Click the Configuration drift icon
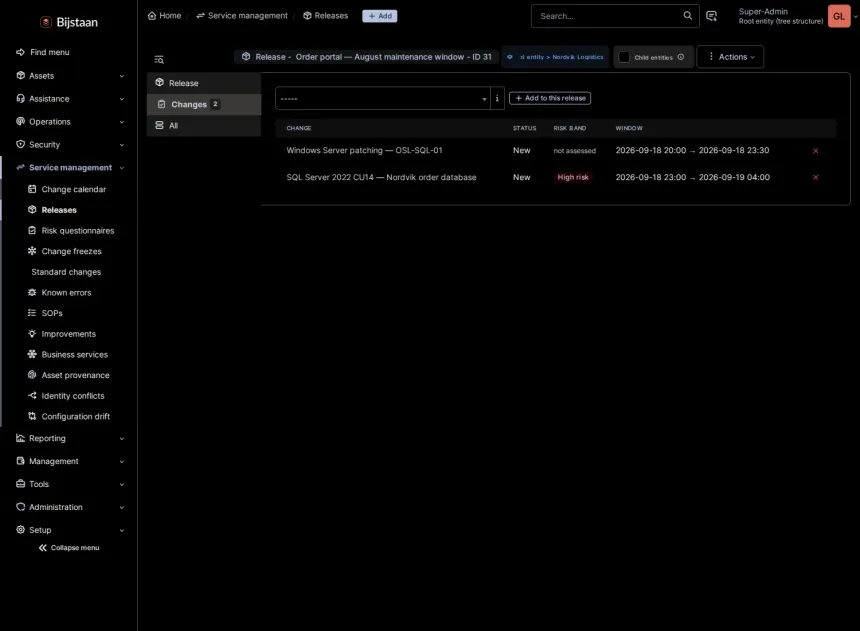The width and height of the screenshot is (860, 631). click(x=32, y=416)
